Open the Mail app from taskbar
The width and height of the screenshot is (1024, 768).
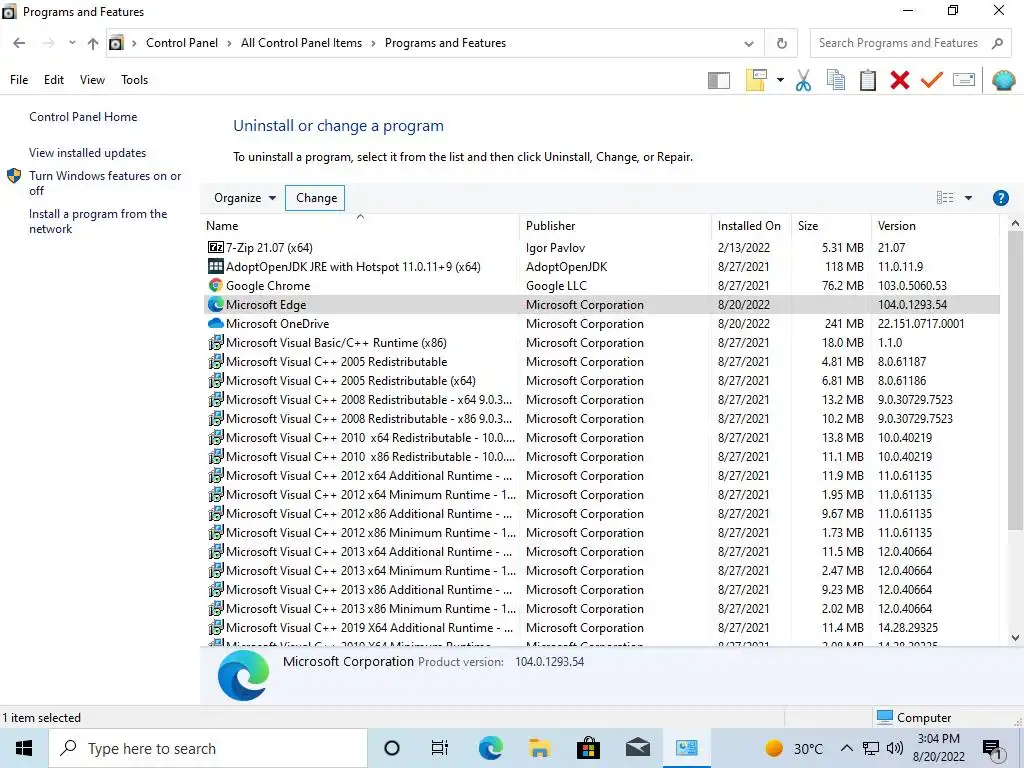pyautogui.click(x=637, y=748)
